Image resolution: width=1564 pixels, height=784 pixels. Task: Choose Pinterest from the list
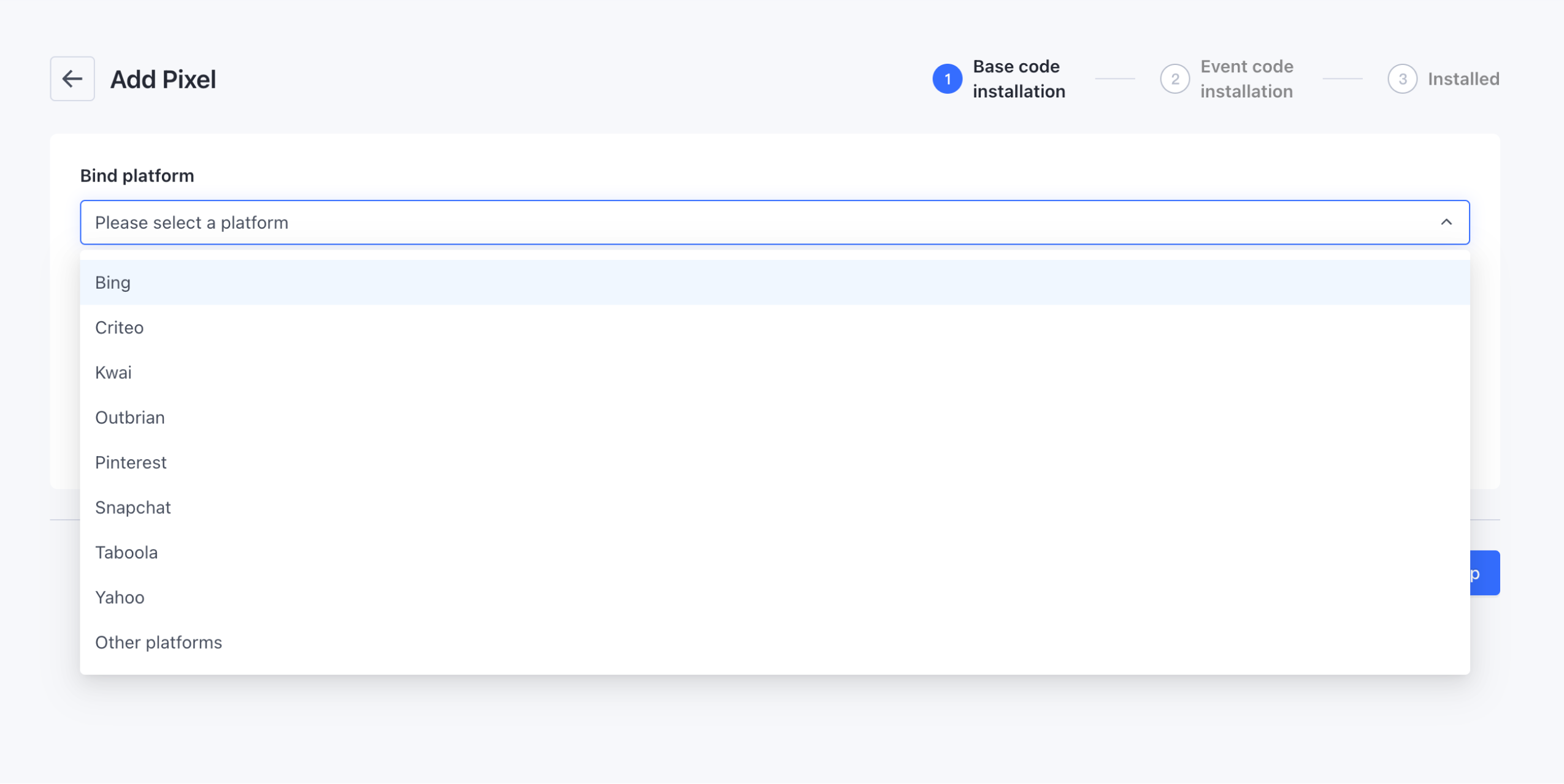(131, 462)
